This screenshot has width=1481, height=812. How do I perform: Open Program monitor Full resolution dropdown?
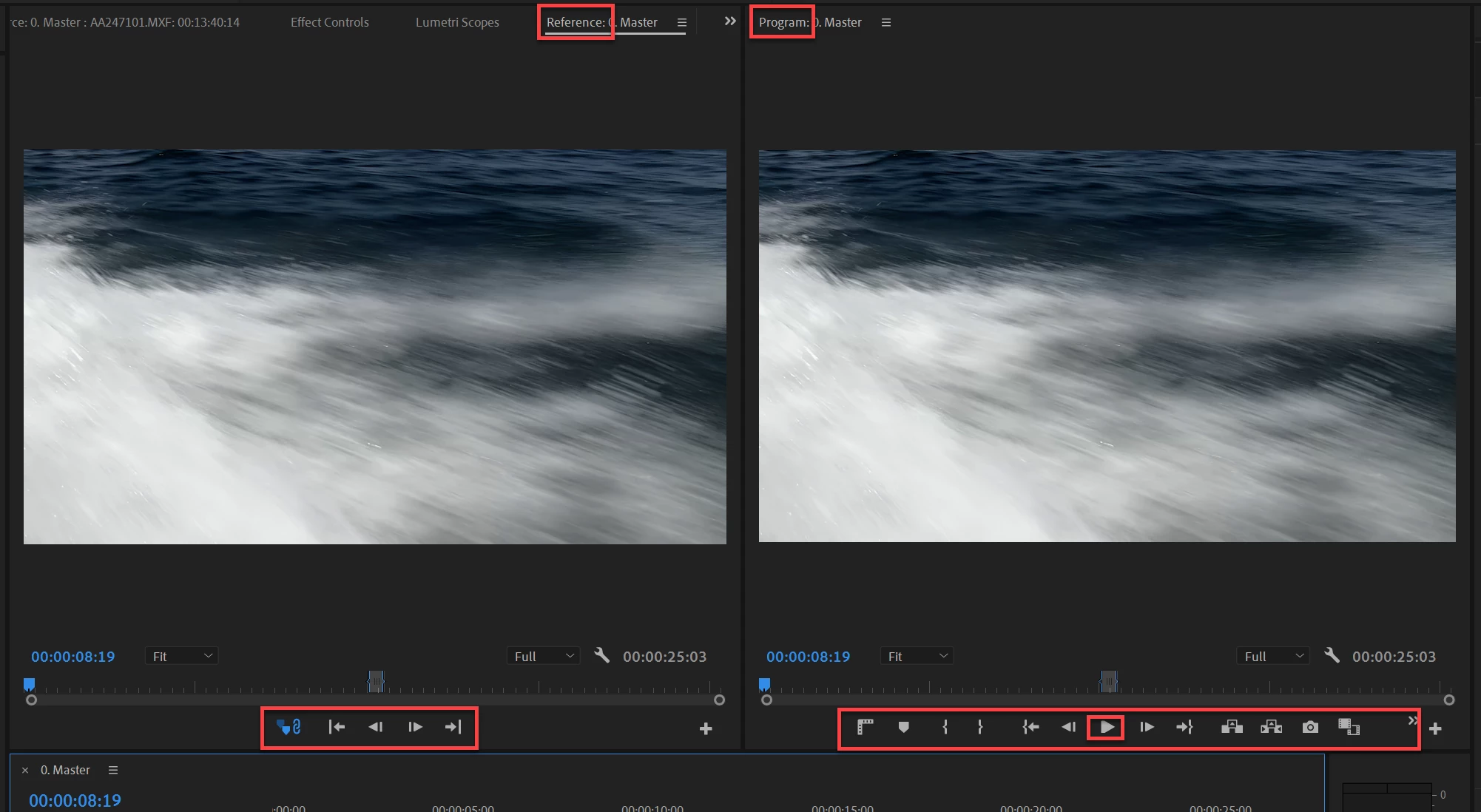1273,657
